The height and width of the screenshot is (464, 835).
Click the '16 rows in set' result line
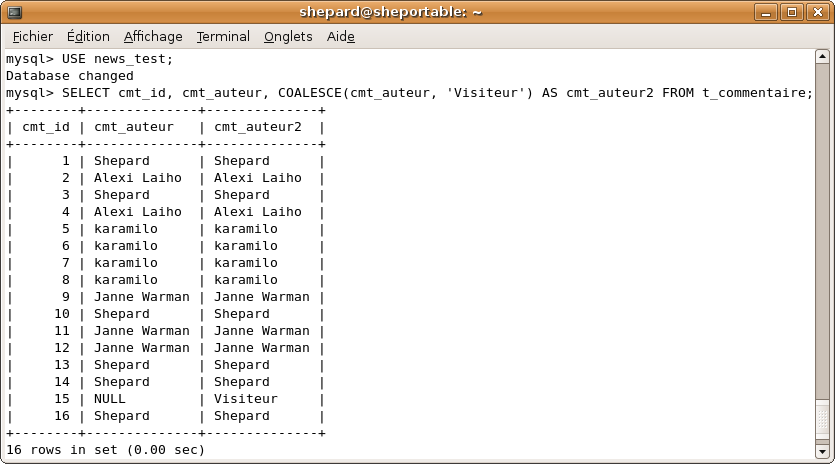pyautogui.click(x=105, y=450)
